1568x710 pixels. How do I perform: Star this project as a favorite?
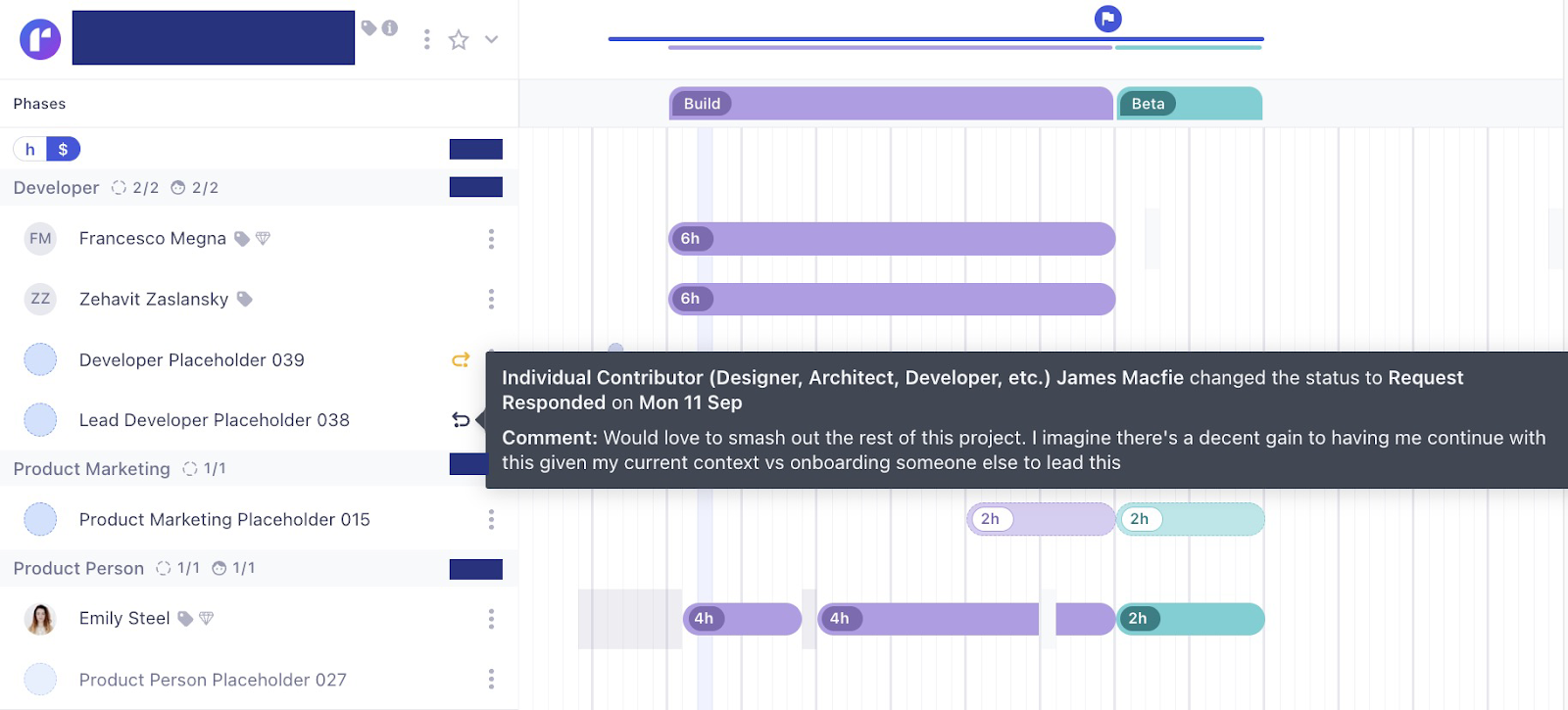[x=458, y=40]
